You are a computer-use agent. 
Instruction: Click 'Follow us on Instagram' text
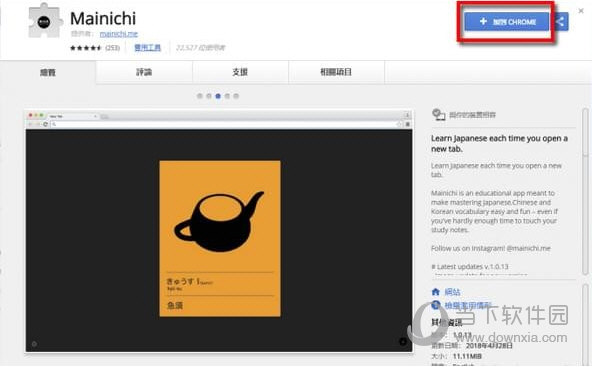pyautogui.click(x=491, y=248)
